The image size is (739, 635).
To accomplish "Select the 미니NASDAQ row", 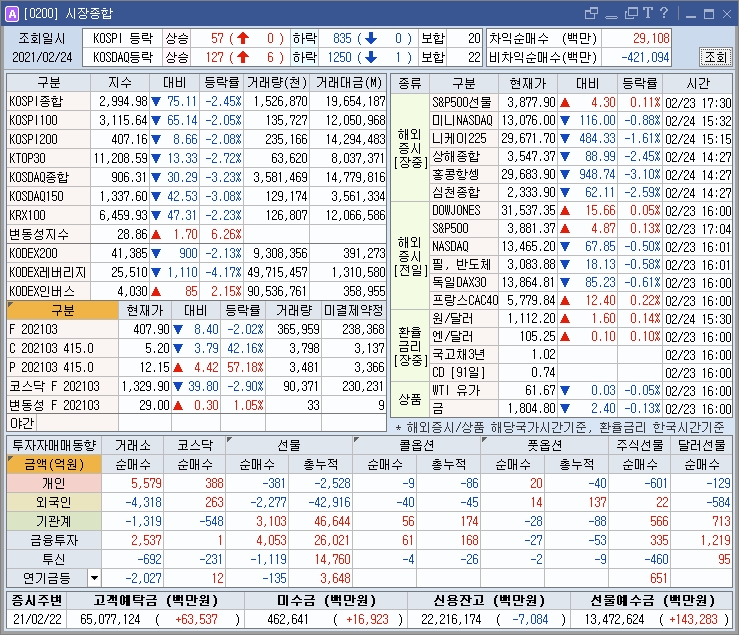I will click(x=581, y=120).
